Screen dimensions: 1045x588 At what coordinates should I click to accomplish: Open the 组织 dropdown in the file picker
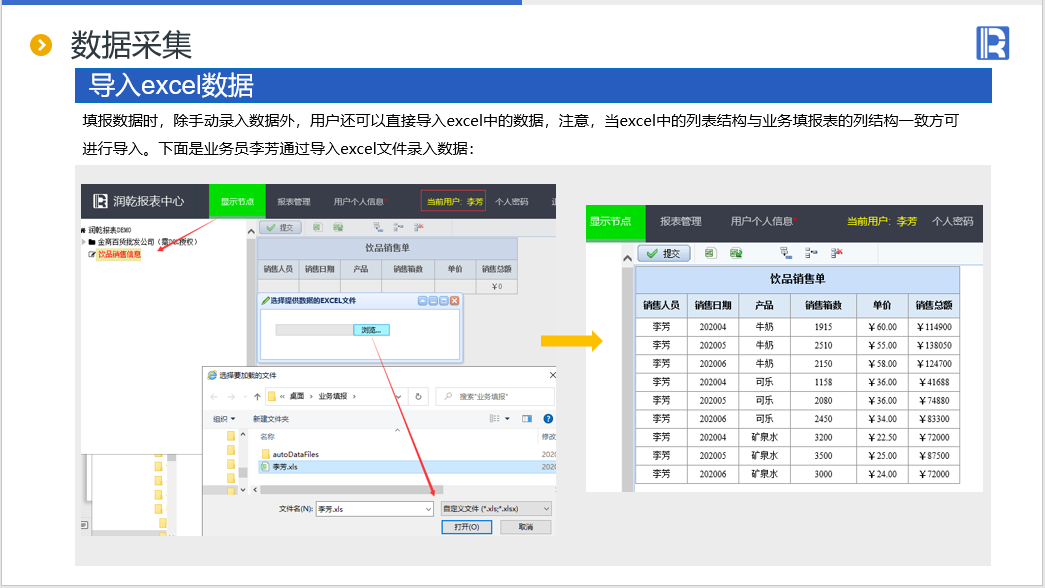click(224, 418)
